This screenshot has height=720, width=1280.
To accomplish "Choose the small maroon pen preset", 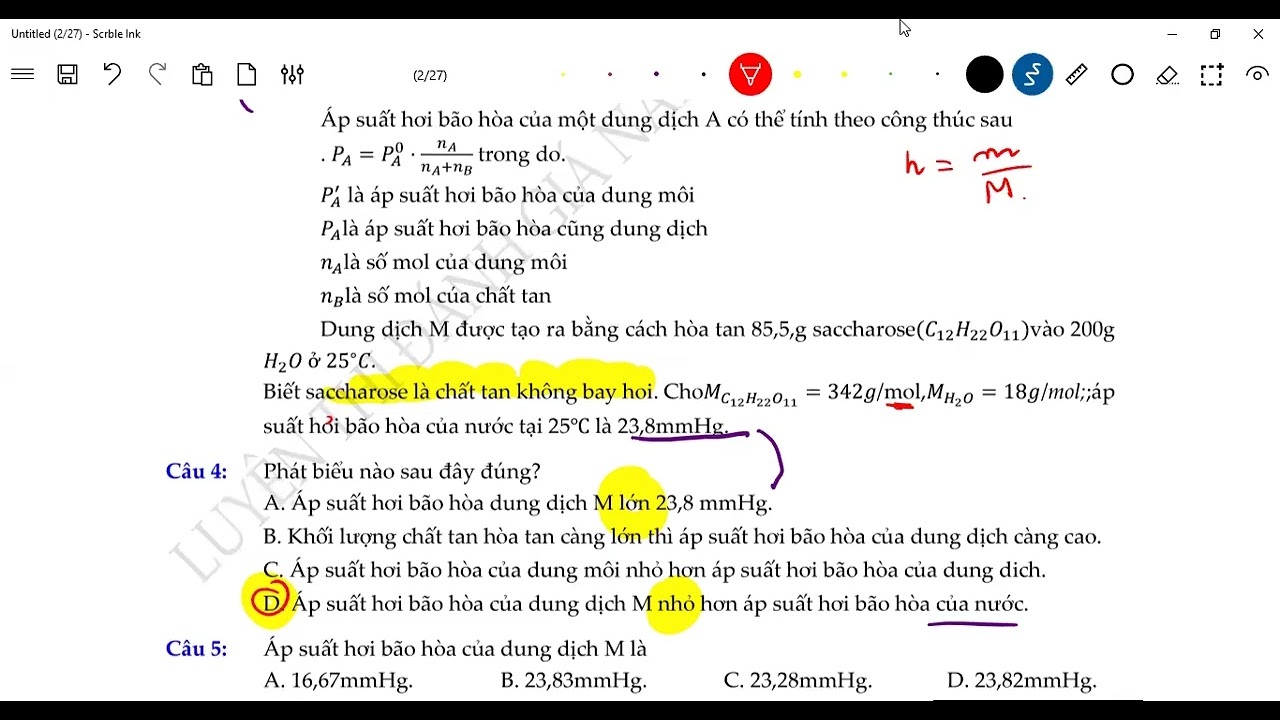I will 610,74.
